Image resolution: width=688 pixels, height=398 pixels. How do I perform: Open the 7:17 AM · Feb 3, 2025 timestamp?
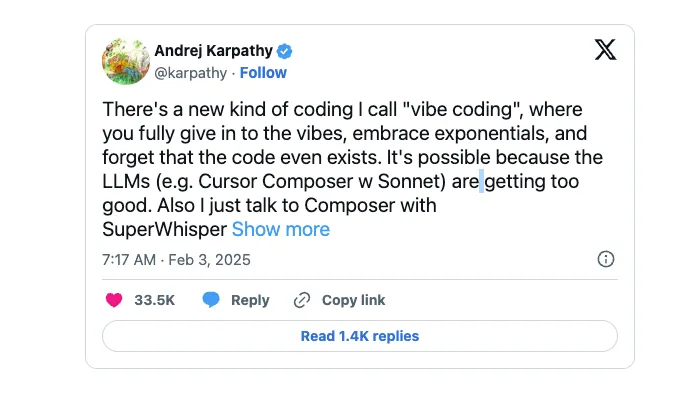(x=176, y=260)
